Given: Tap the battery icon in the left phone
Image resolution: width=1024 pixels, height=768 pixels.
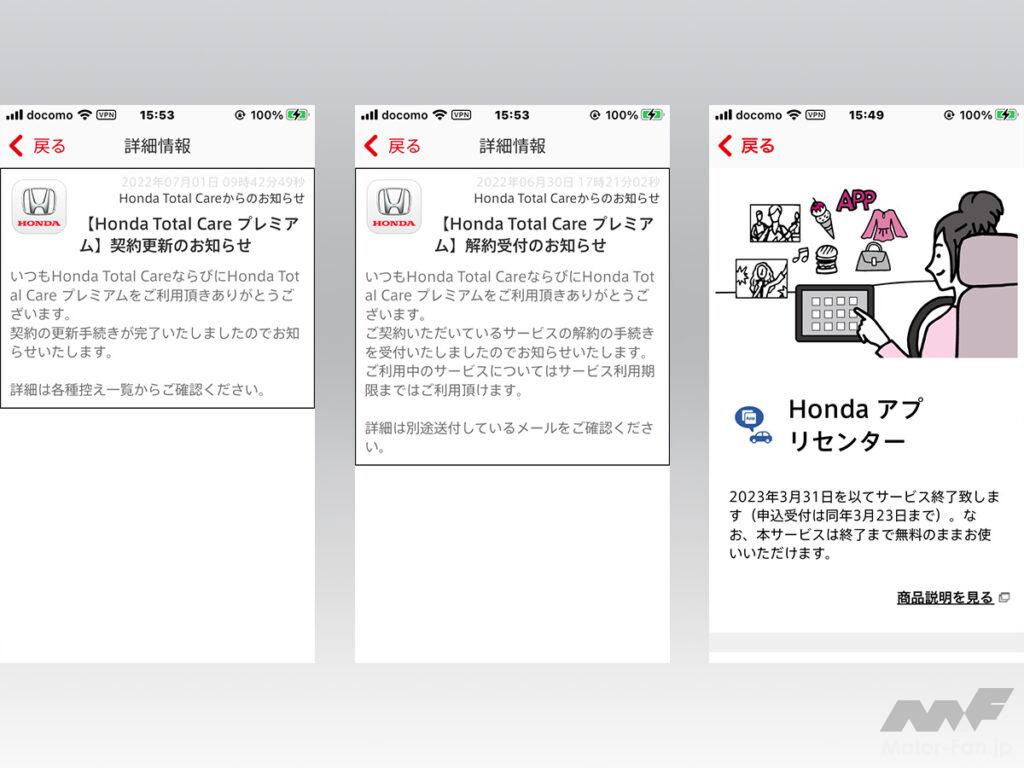Looking at the screenshot, I should pyautogui.click(x=297, y=115).
